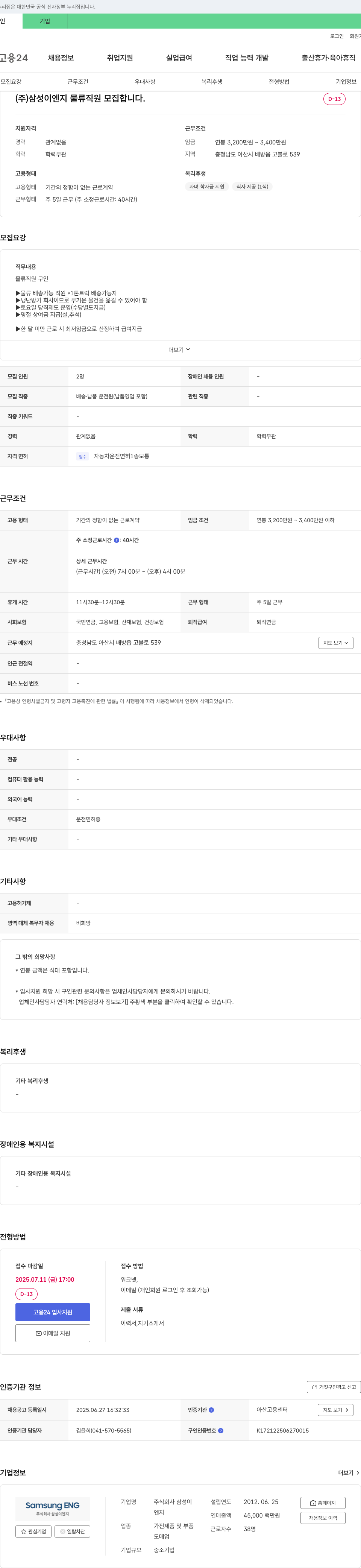Click the job title (주)삼성이엔지 물류직원 모집합니다.
The height and width of the screenshot is (1568, 361).
coord(80,99)
